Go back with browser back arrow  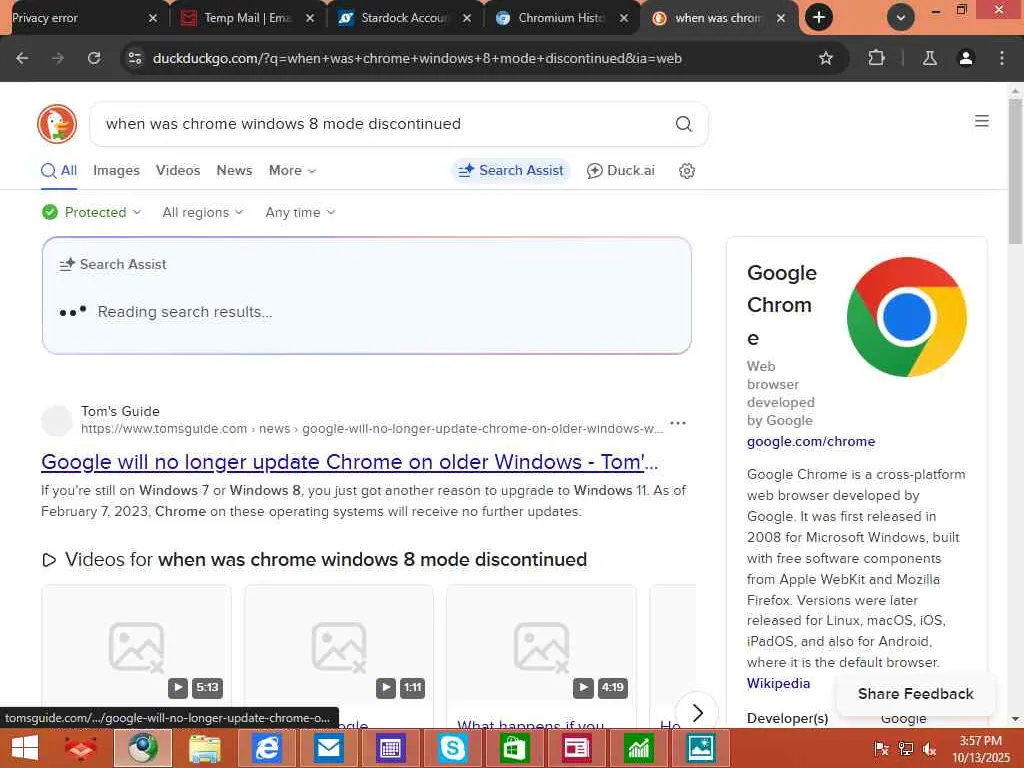pyautogui.click(x=22, y=58)
